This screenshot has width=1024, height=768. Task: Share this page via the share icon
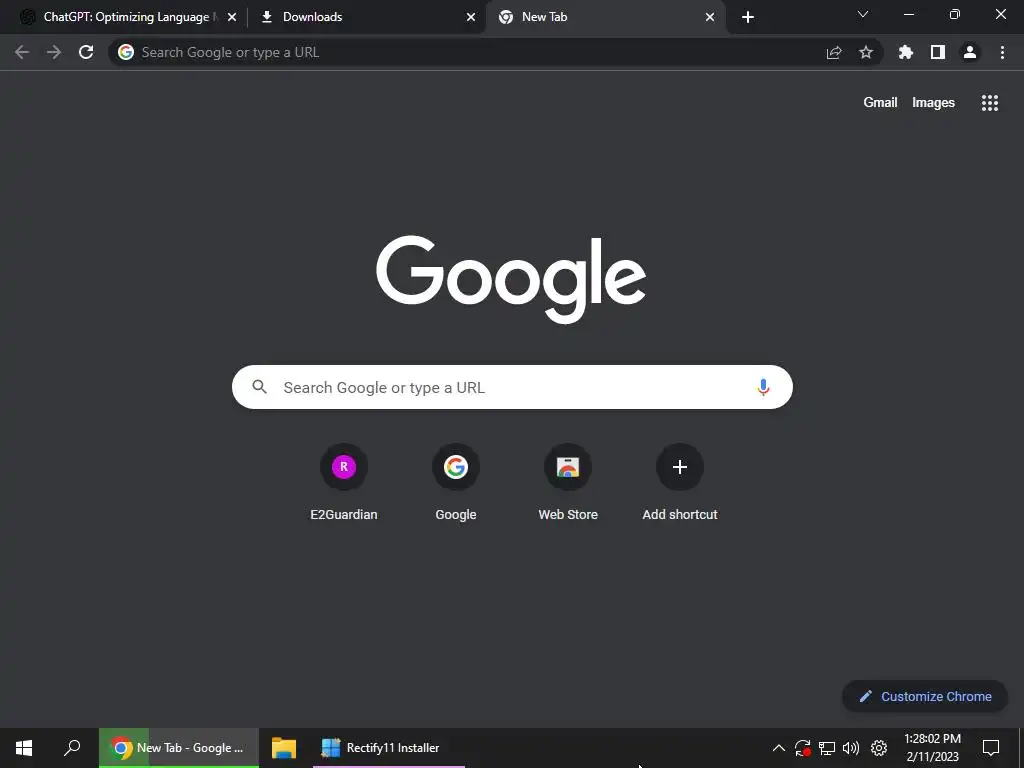[834, 52]
